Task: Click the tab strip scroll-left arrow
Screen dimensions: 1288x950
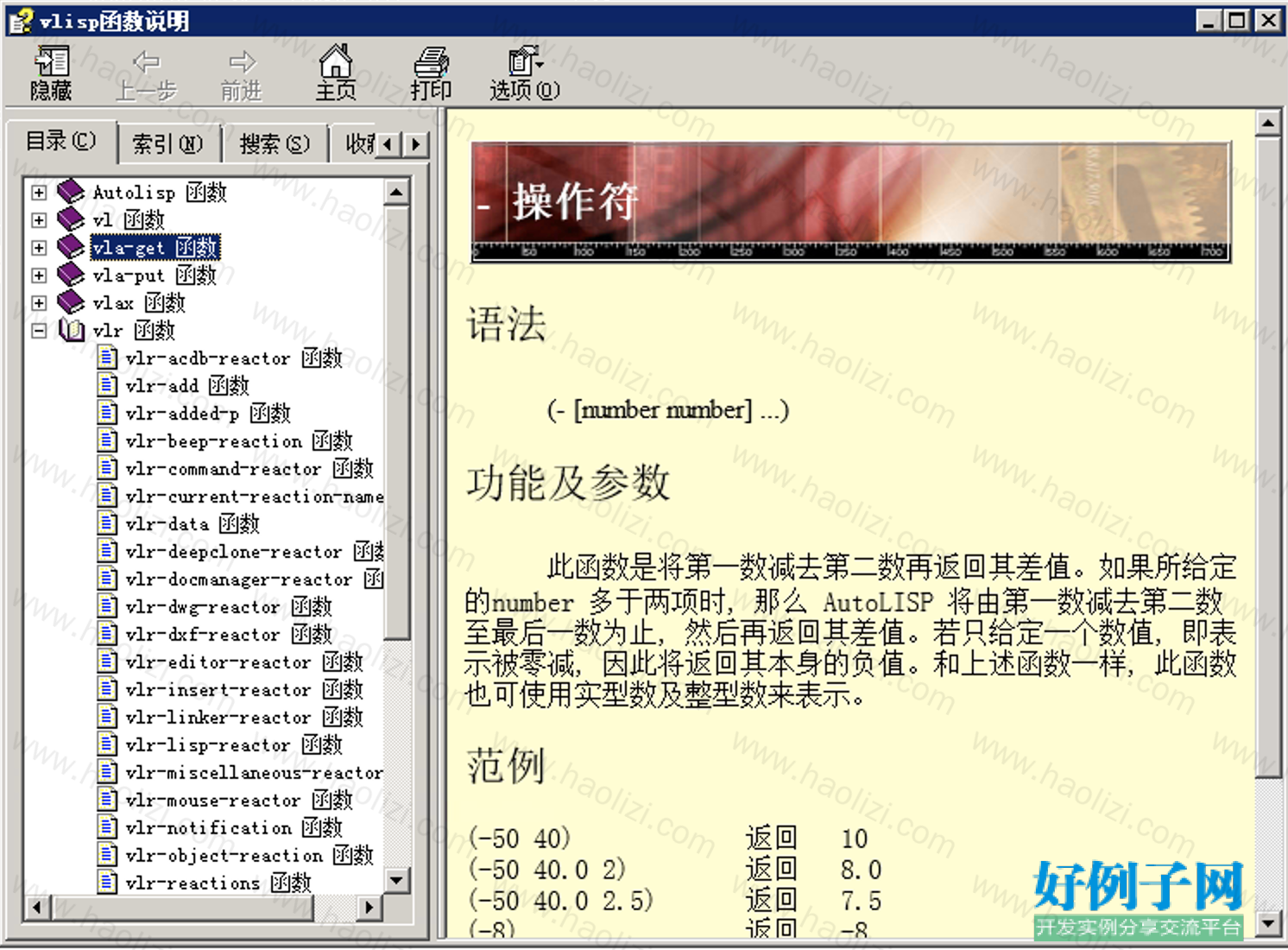Action: [388, 143]
